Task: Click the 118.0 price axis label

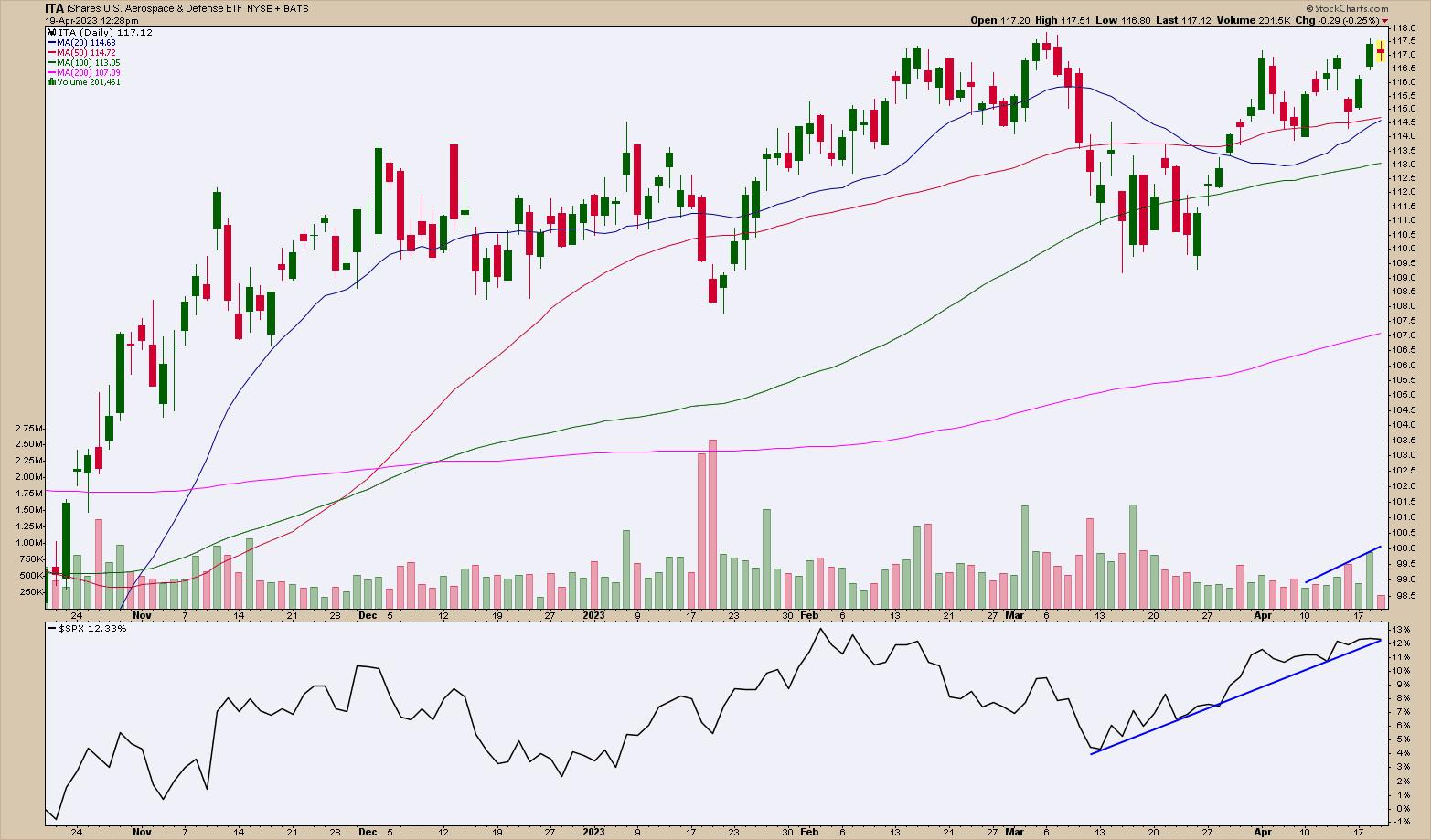Action: tap(1403, 28)
